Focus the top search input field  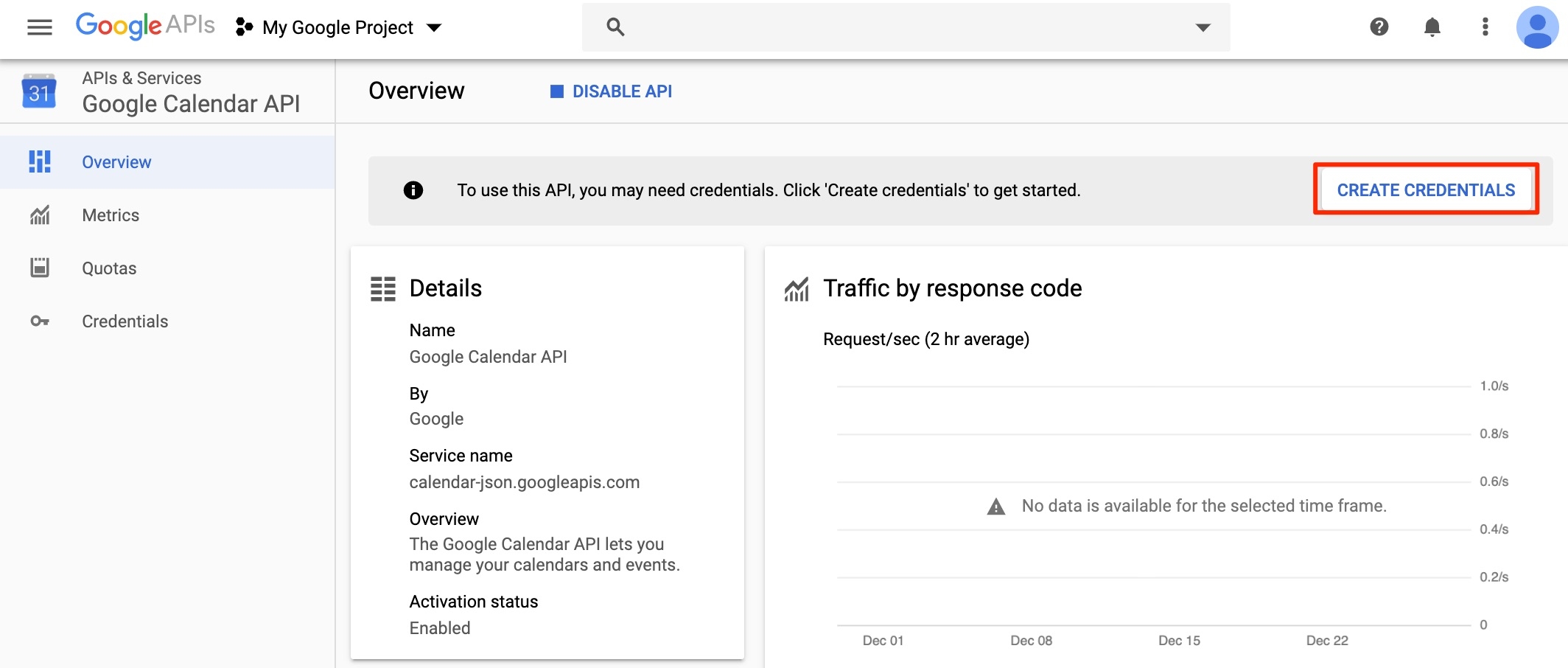tap(906, 27)
